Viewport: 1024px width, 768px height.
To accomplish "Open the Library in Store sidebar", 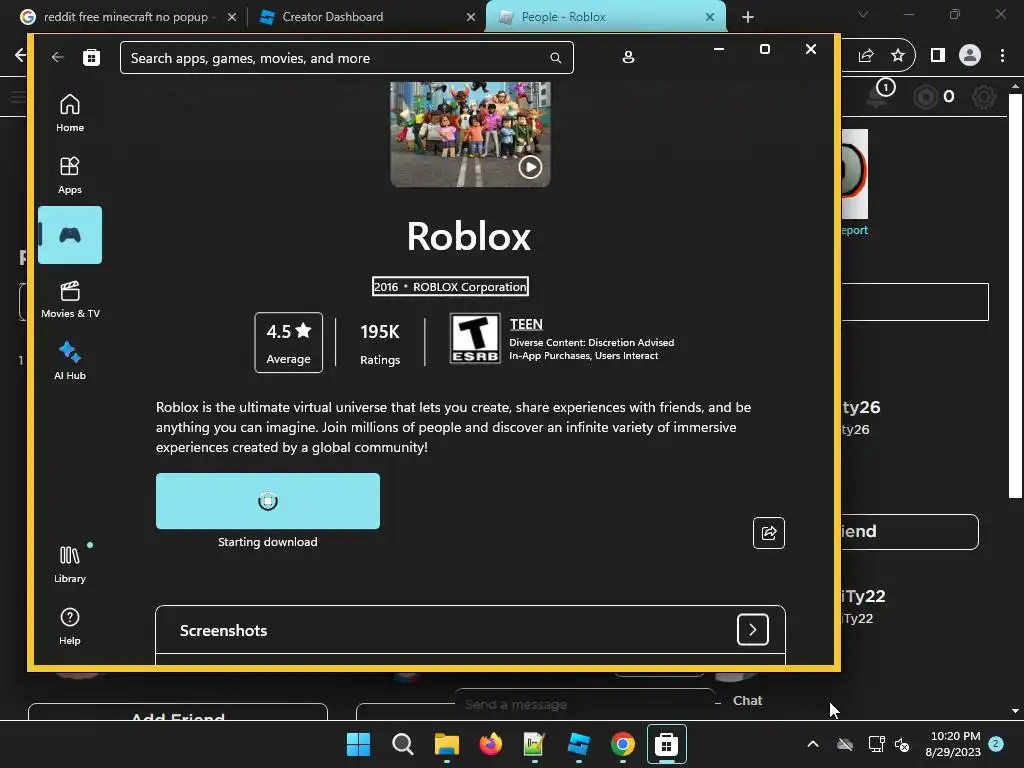I will pos(70,564).
